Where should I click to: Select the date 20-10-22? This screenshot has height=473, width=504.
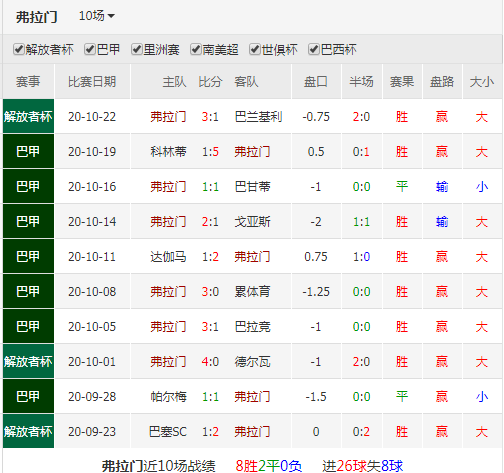(x=92, y=117)
